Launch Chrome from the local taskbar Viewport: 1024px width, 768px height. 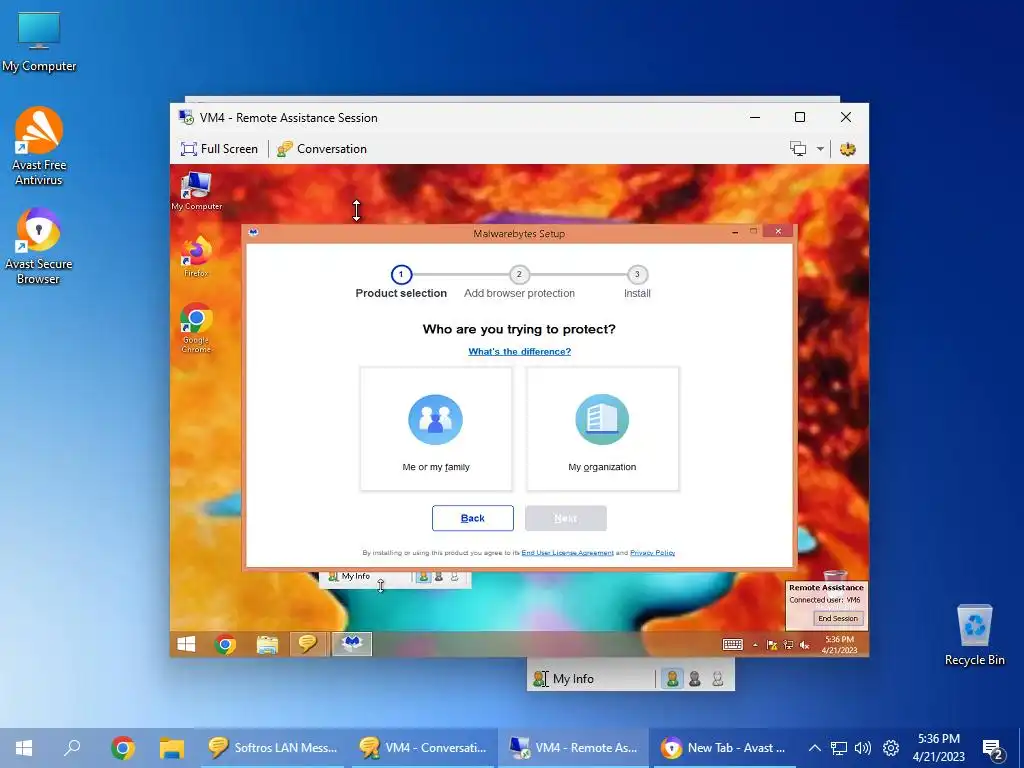[x=123, y=748]
